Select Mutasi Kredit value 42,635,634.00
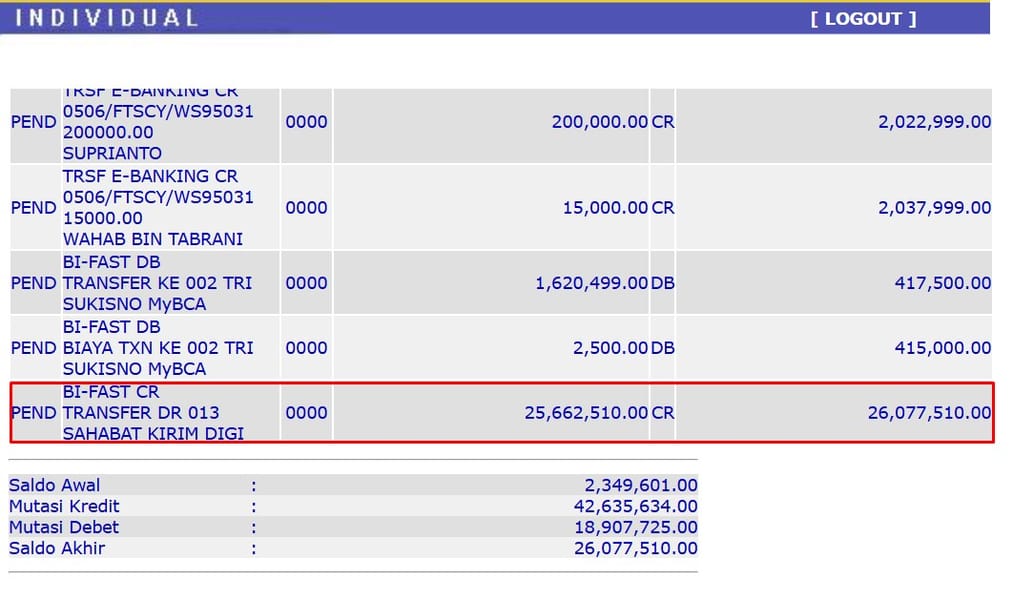 point(636,506)
